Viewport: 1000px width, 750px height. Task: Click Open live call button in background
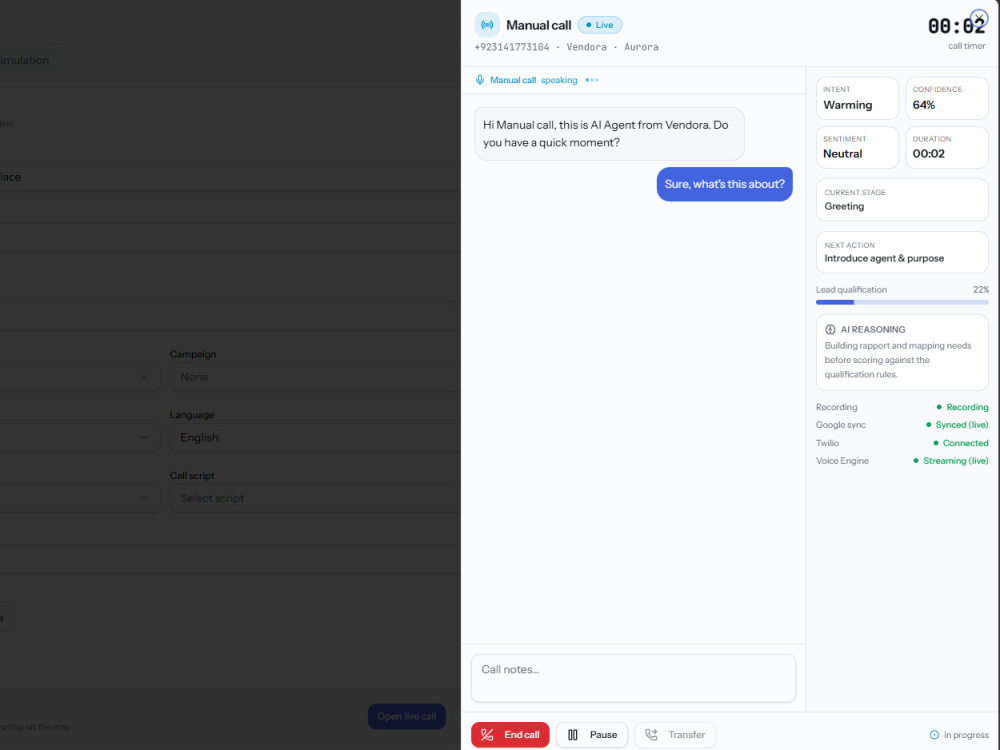[406, 716]
